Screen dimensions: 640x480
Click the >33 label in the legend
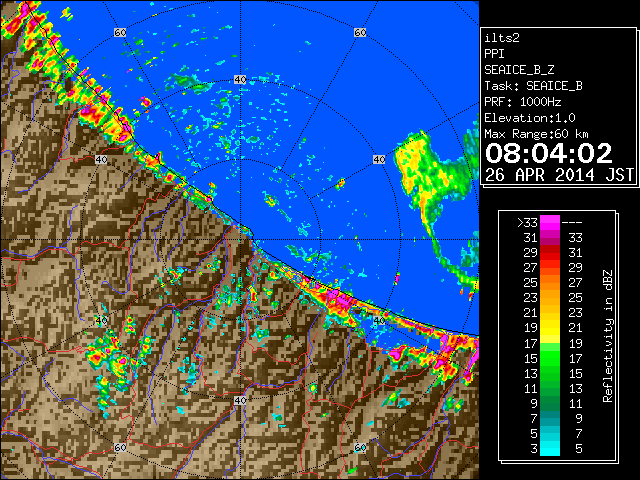pyautogui.click(x=527, y=223)
